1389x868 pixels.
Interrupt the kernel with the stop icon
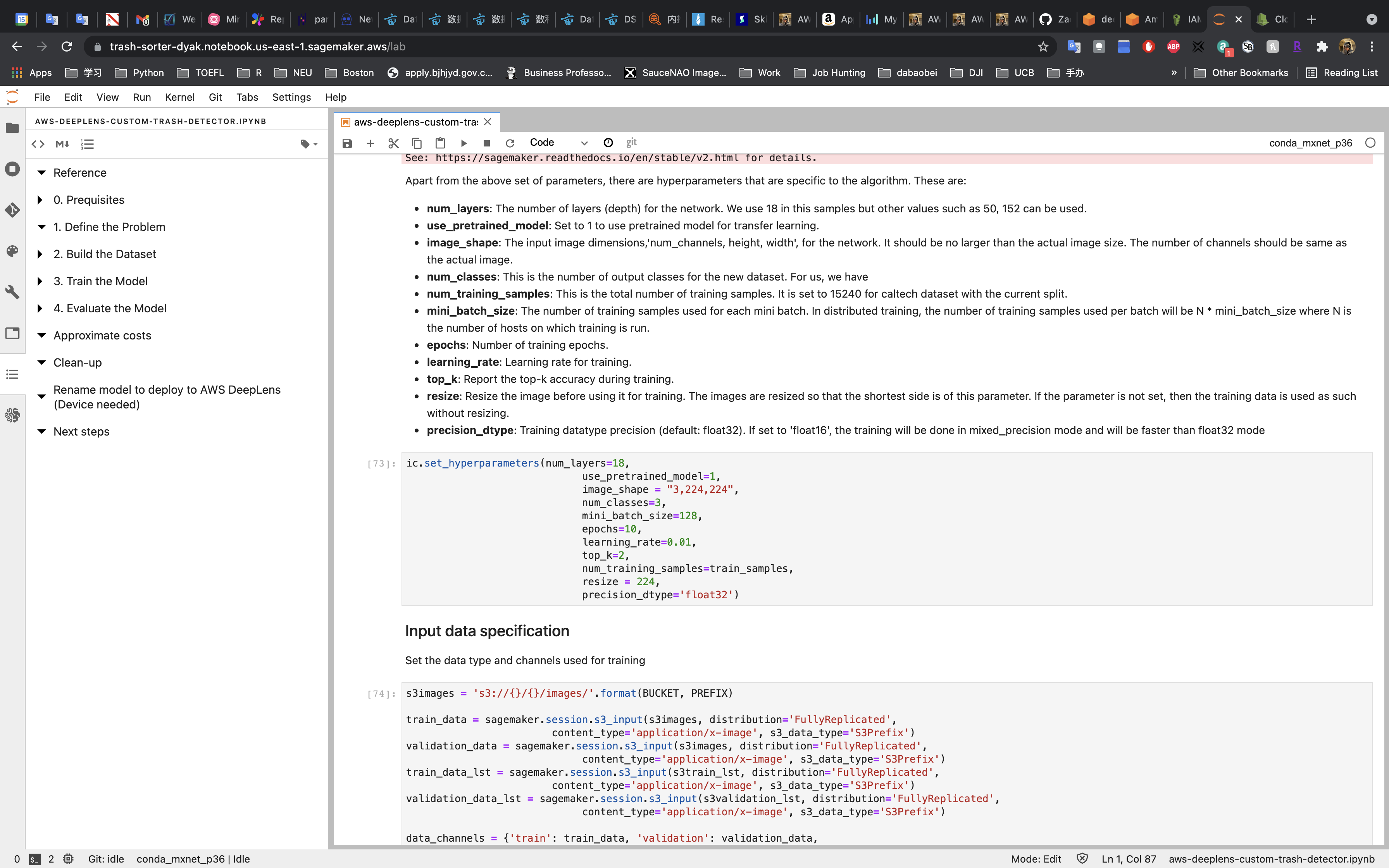(487, 143)
